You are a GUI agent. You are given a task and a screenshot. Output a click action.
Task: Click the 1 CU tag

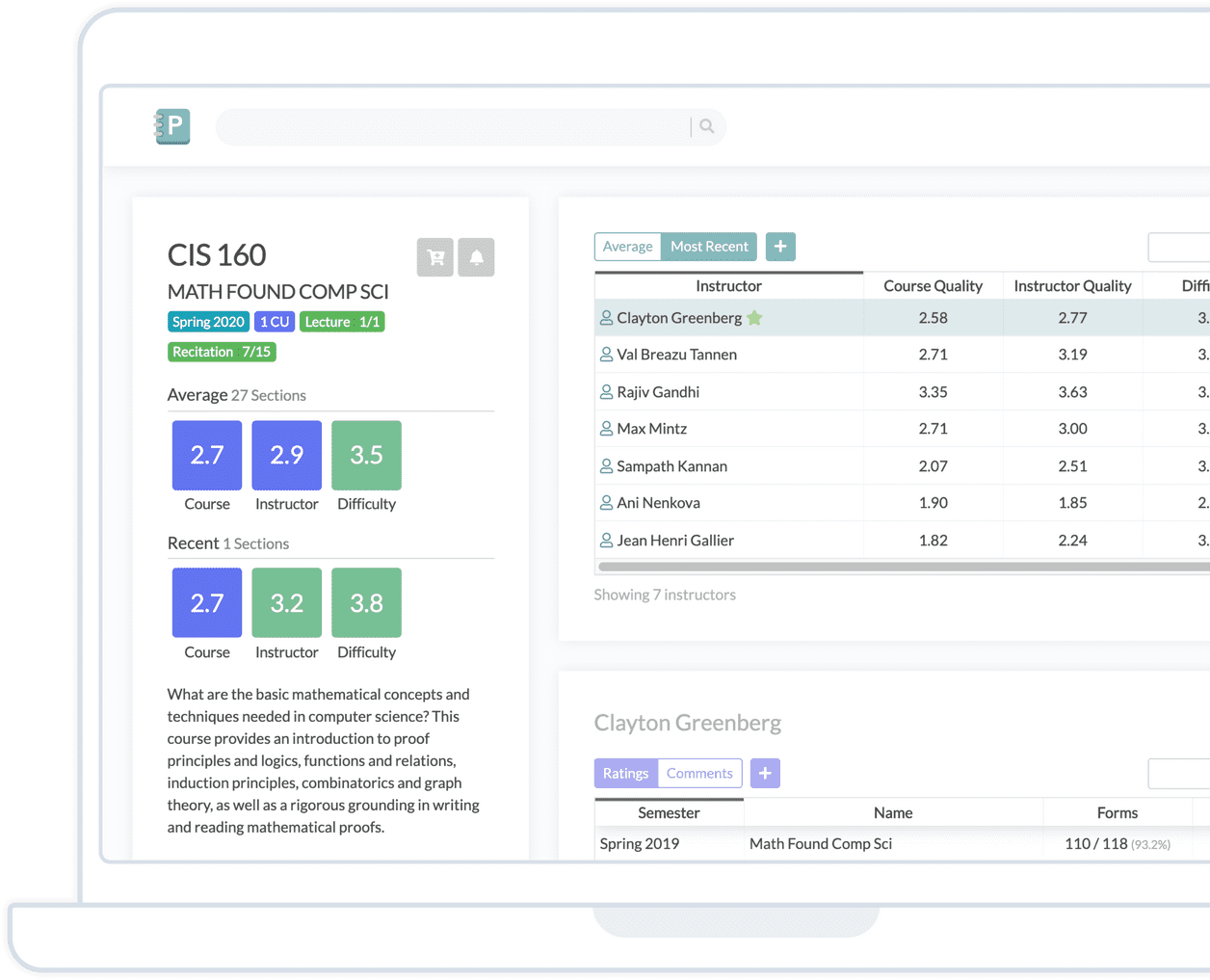coord(275,322)
